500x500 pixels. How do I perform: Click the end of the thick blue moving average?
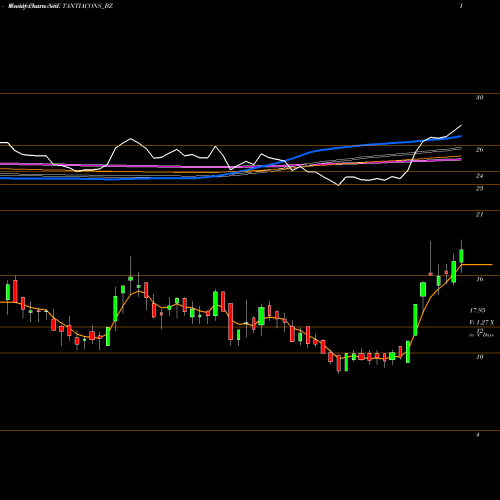pyautogui.click(x=460, y=136)
